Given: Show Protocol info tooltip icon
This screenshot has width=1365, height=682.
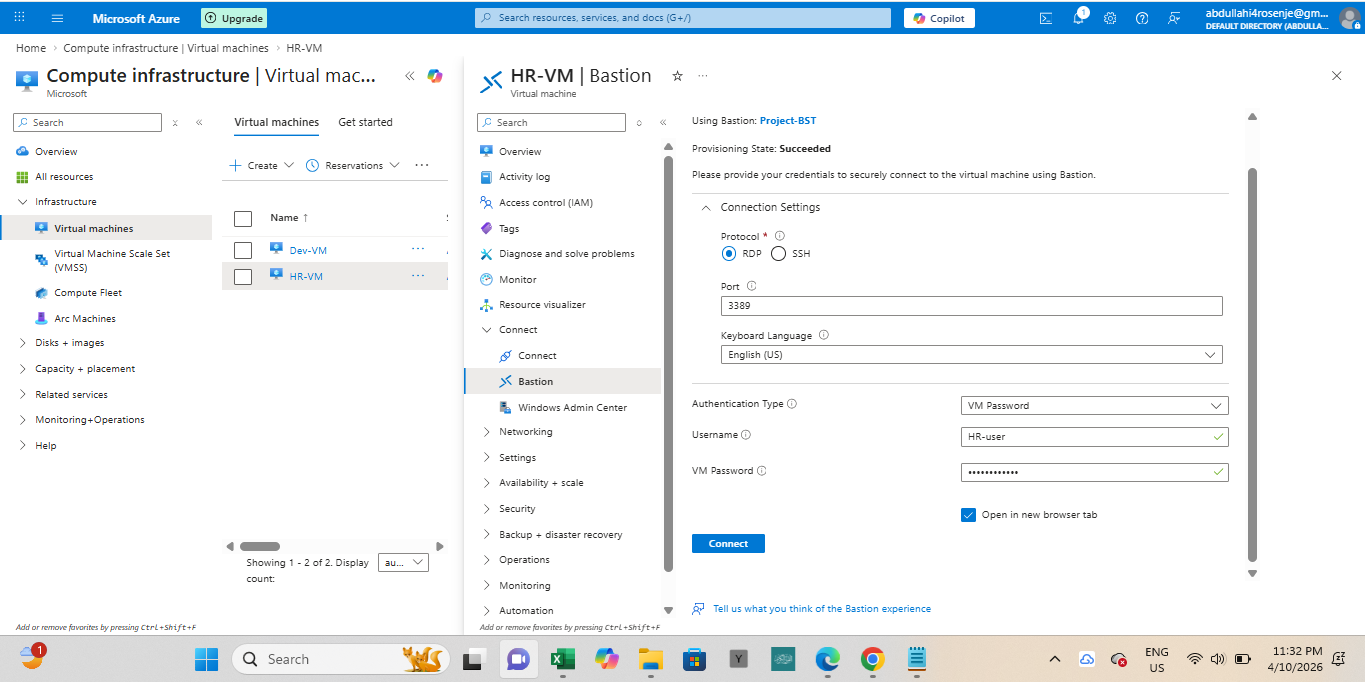Looking at the screenshot, I should [780, 236].
